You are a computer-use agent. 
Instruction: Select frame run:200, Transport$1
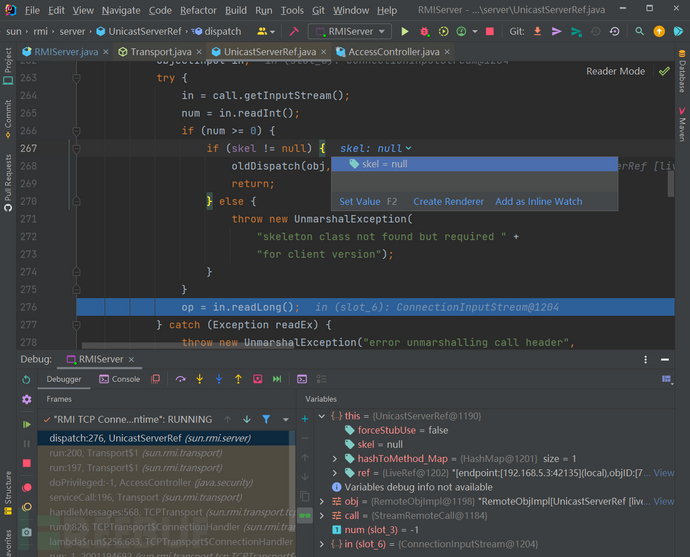tap(163, 453)
